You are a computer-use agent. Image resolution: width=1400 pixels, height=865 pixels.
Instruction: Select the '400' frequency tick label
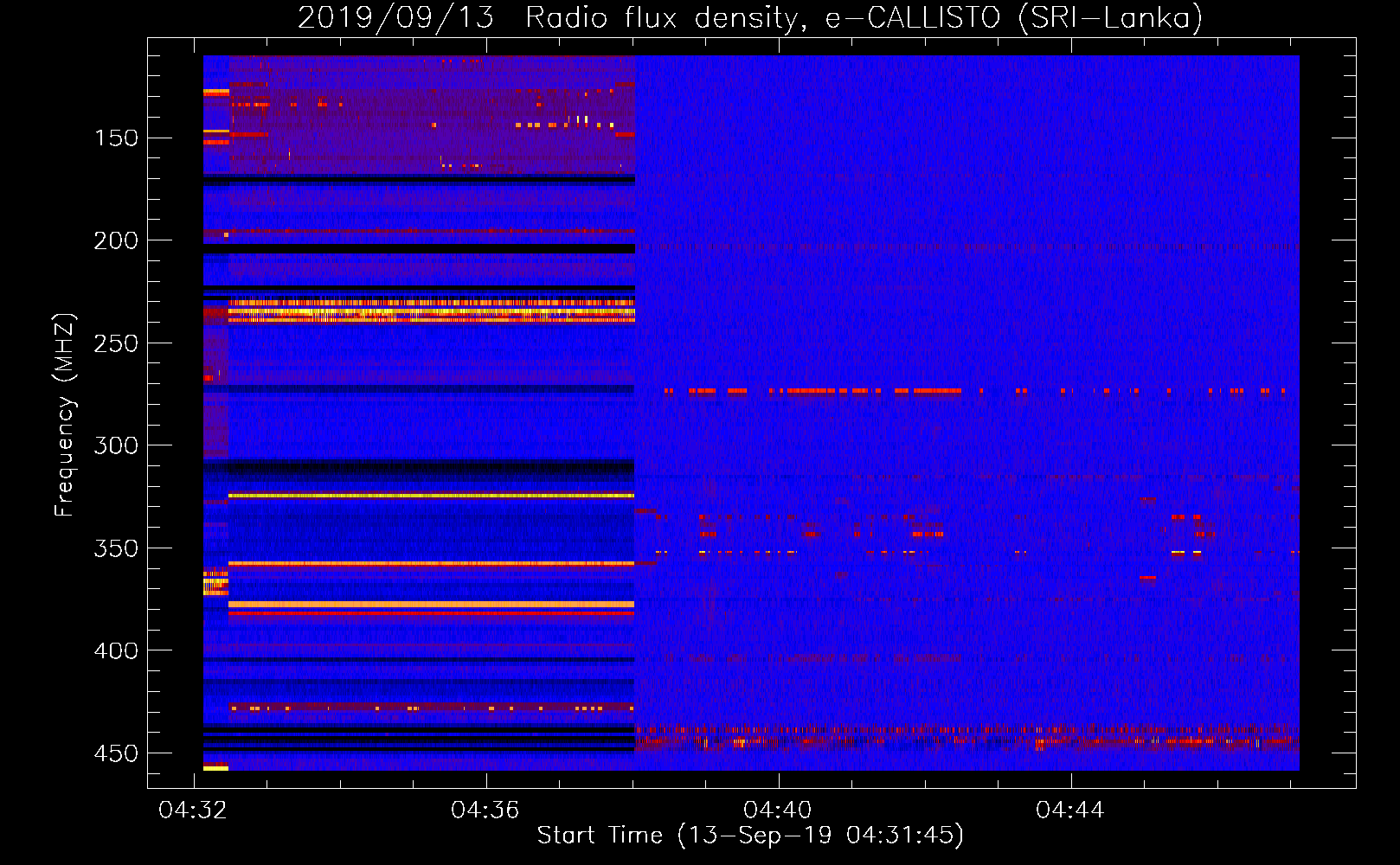tap(116, 650)
